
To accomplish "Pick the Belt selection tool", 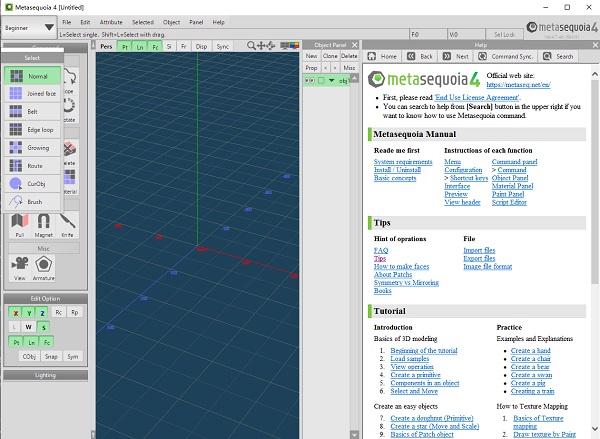I will [33, 112].
